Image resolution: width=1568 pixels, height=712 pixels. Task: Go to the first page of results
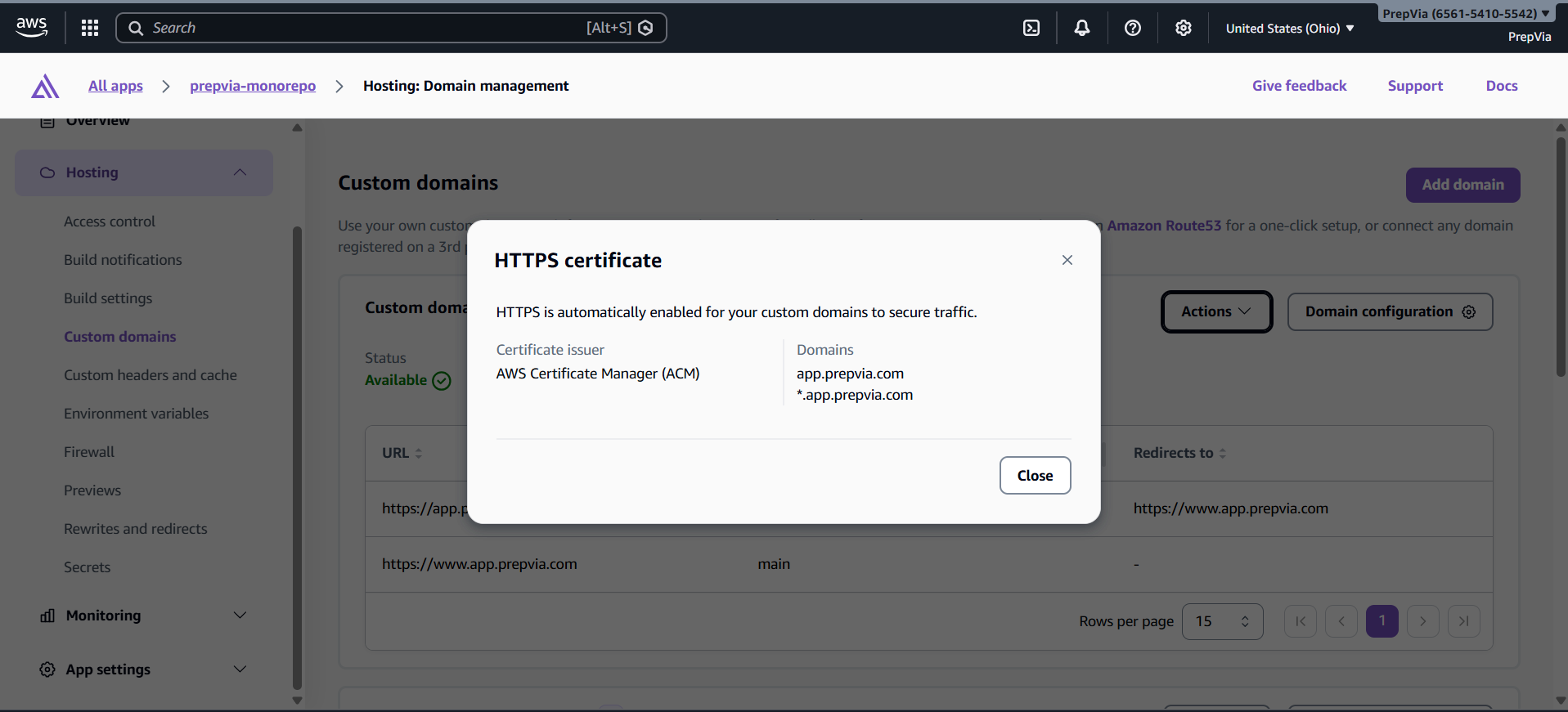[x=1301, y=621]
